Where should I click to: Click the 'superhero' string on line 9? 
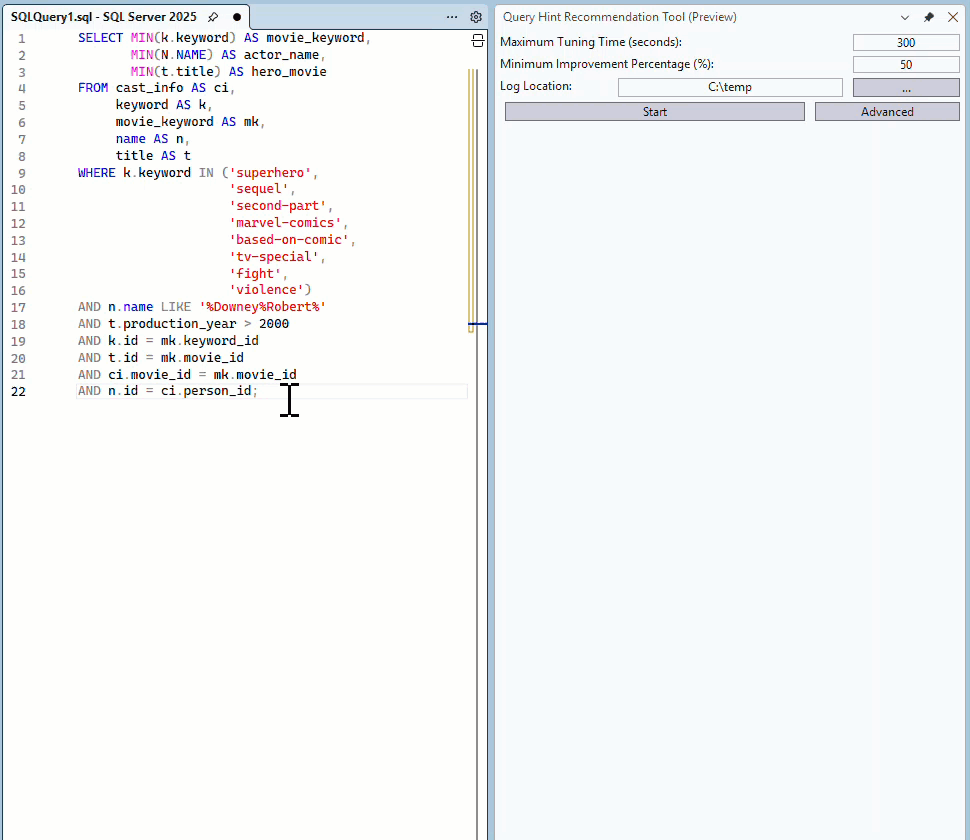click(270, 173)
